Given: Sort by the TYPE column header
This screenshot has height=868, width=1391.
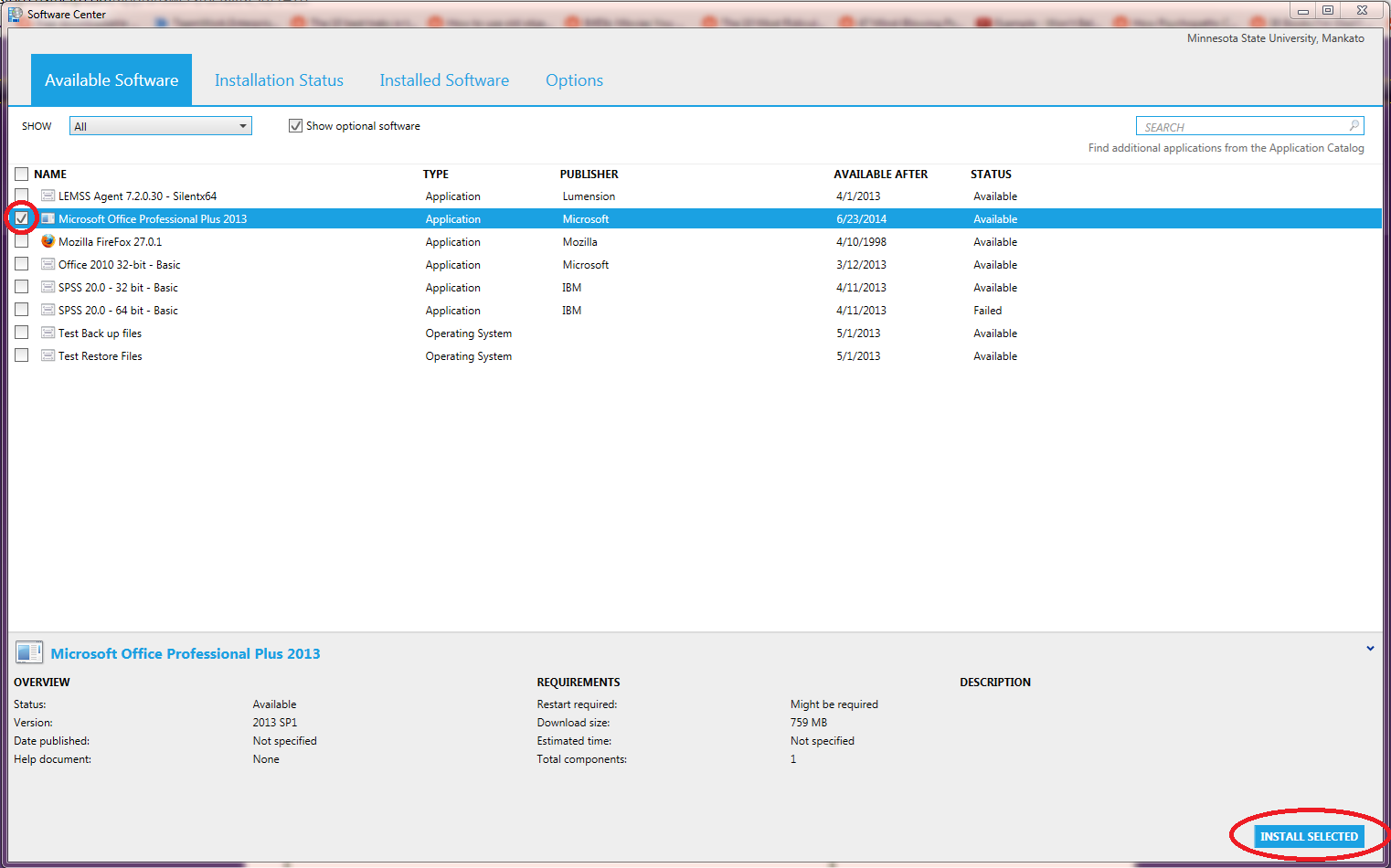Looking at the screenshot, I should [436, 174].
